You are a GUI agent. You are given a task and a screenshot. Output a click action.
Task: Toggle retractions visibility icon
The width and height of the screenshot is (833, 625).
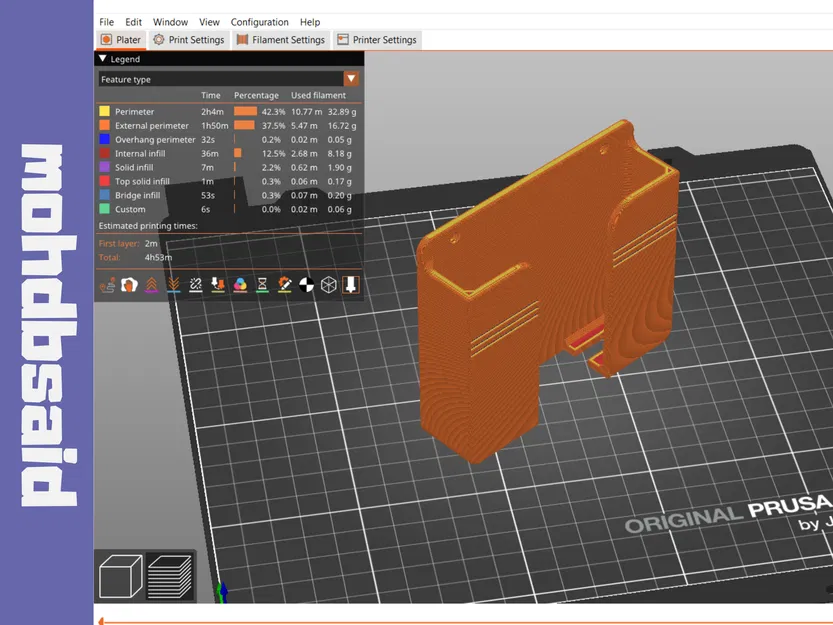151,285
